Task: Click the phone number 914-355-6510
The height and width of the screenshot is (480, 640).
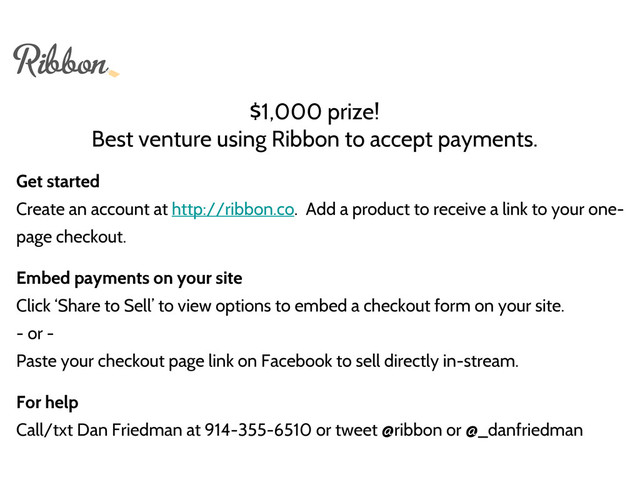Action: [257, 431]
